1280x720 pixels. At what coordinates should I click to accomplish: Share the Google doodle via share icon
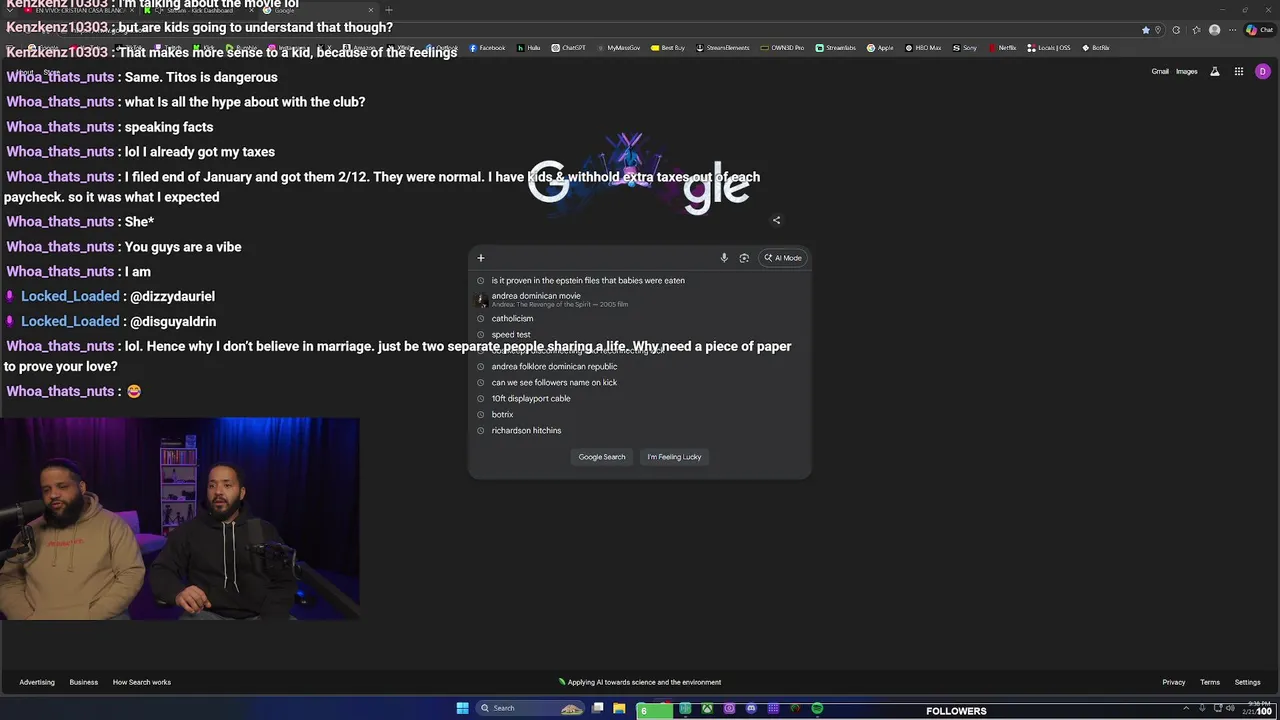point(776,220)
